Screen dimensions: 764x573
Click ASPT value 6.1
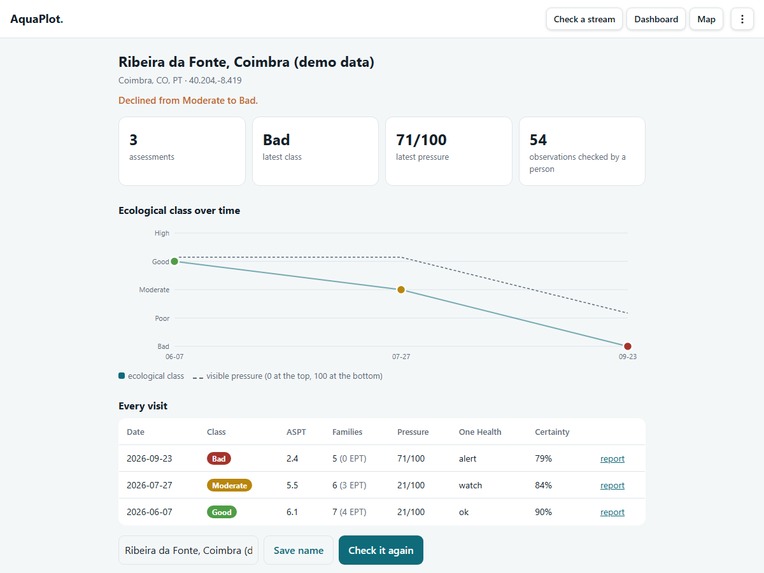click(x=292, y=512)
